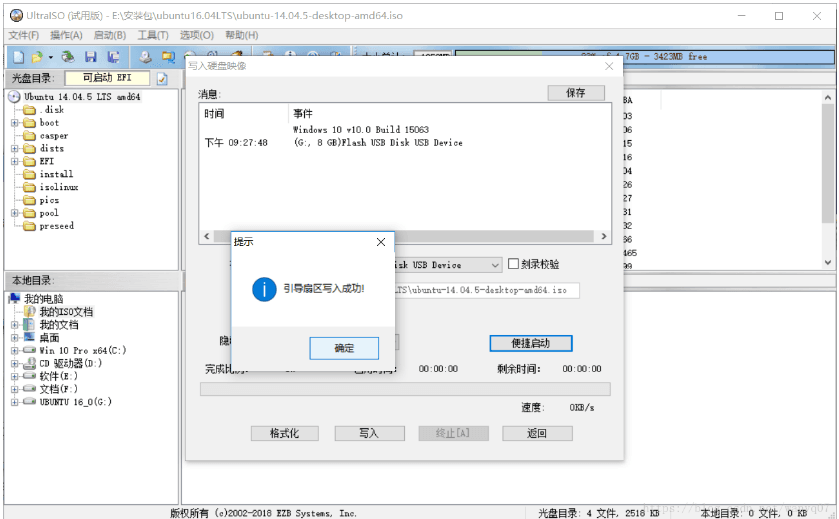Expand the Win 10 Pro x64(C:) drive
The image size is (839, 519).
pyautogui.click(x=15, y=351)
